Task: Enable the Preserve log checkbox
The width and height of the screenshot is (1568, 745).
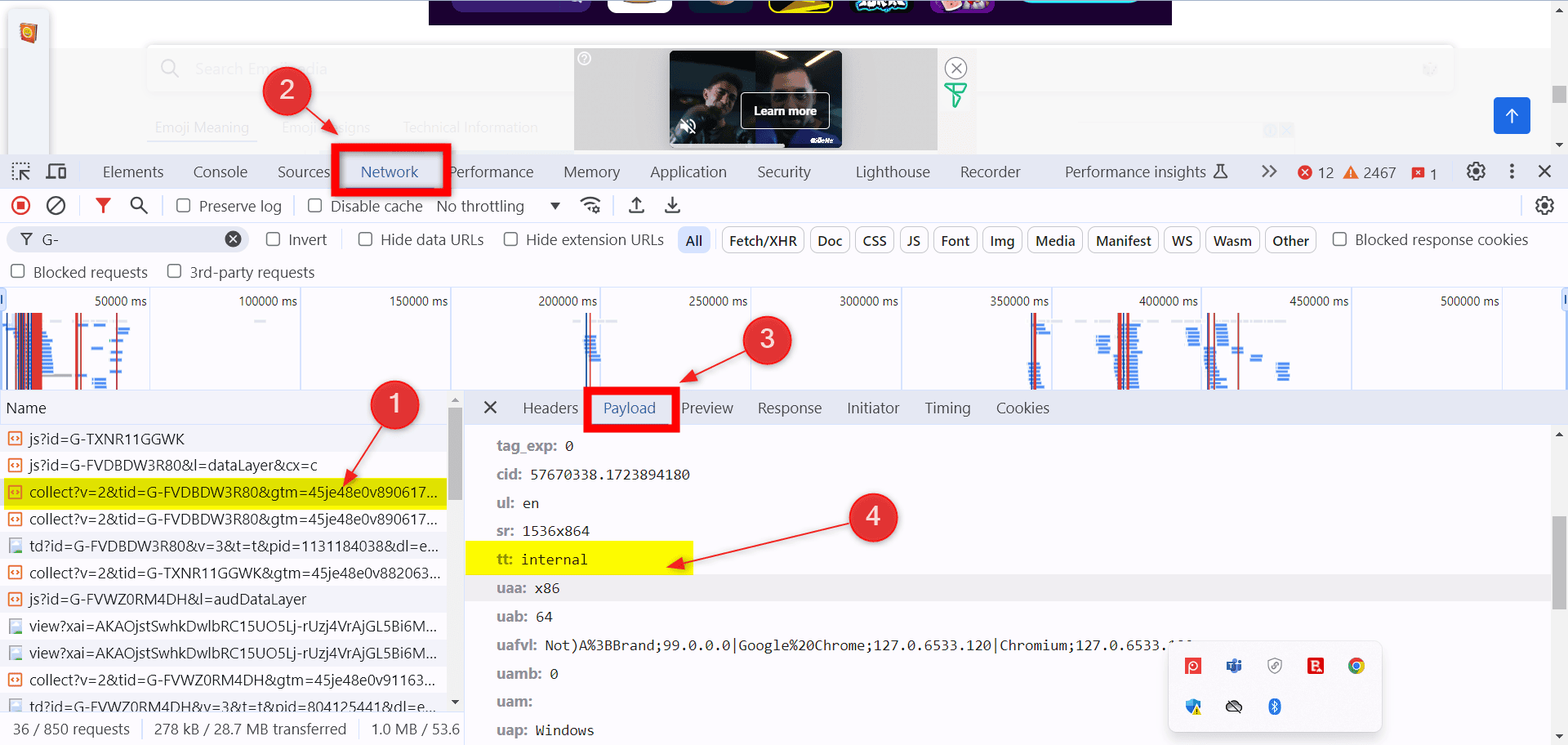Action: pos(184,206)
